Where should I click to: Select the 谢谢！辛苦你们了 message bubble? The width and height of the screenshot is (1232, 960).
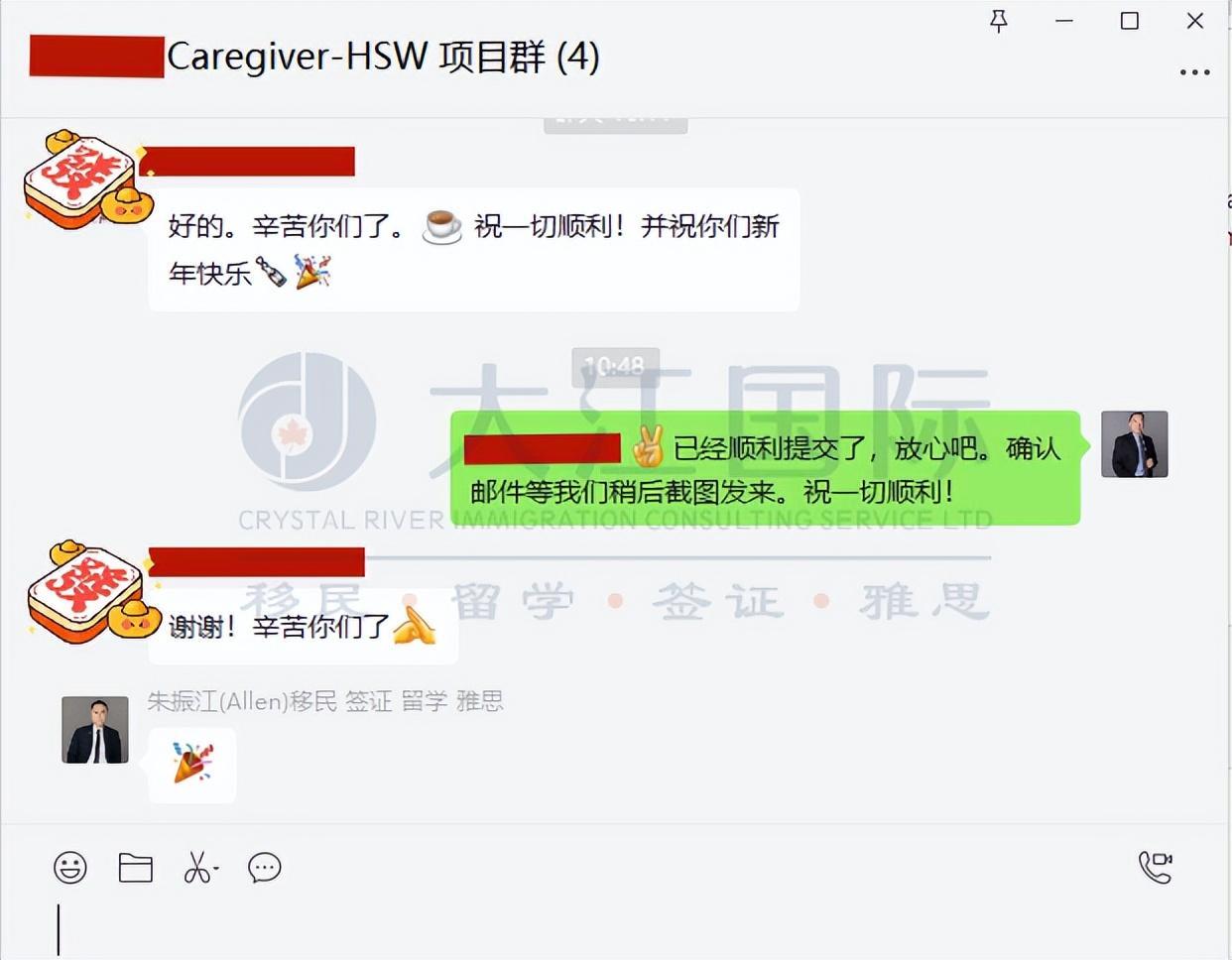(303, 627)
